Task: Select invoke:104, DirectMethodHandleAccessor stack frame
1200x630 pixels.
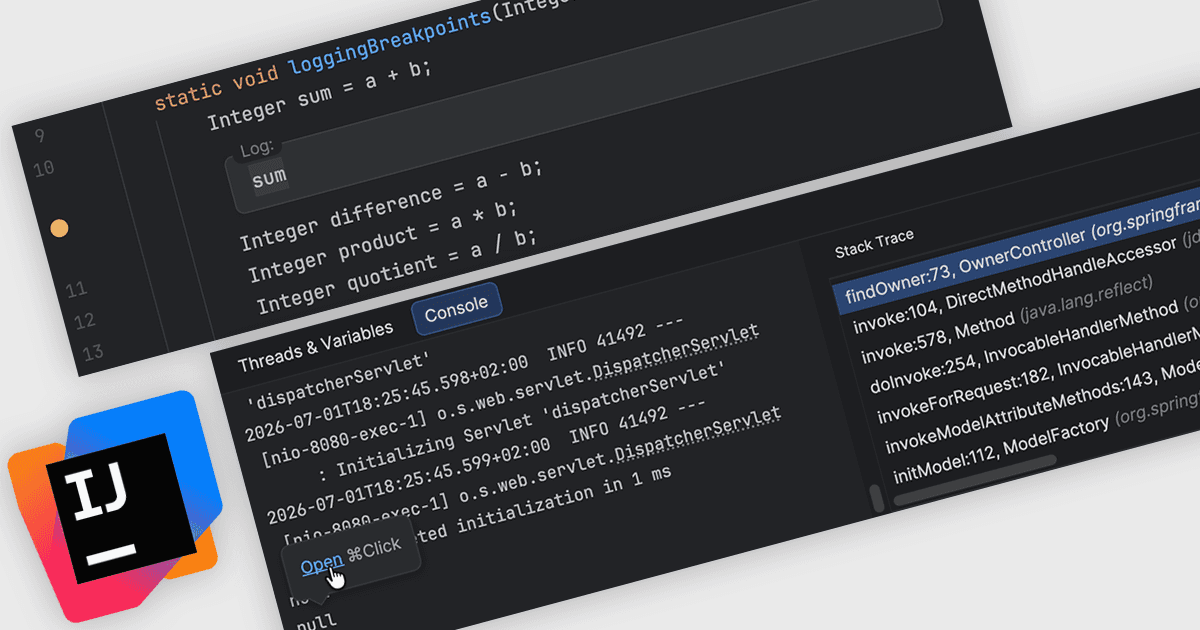Action: pyautogui.click(x=1024, y=286)
